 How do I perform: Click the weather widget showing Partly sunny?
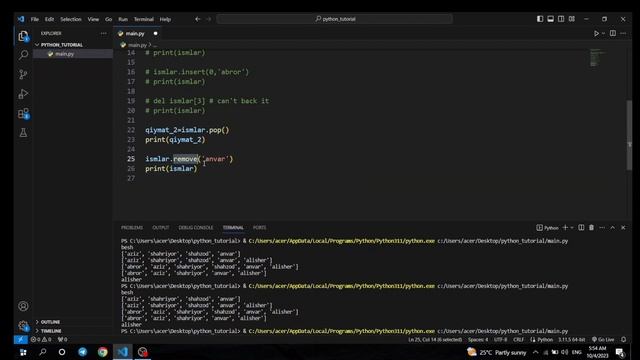(x=497, y=352)
